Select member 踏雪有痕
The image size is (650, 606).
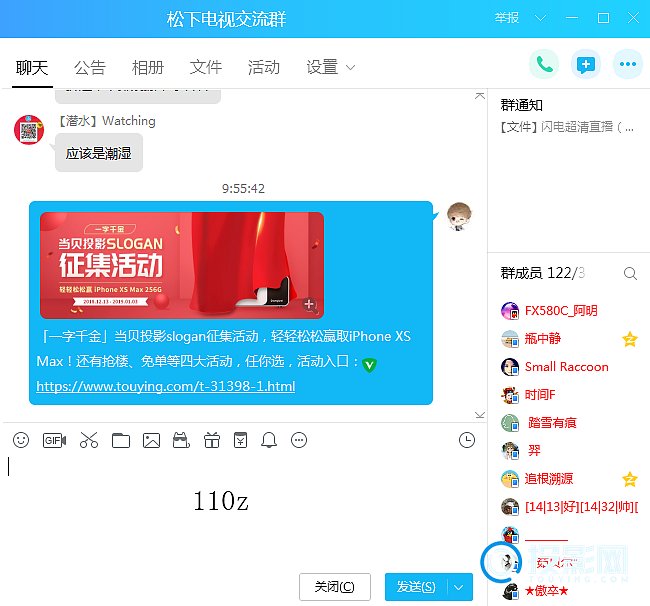[552, 423]
